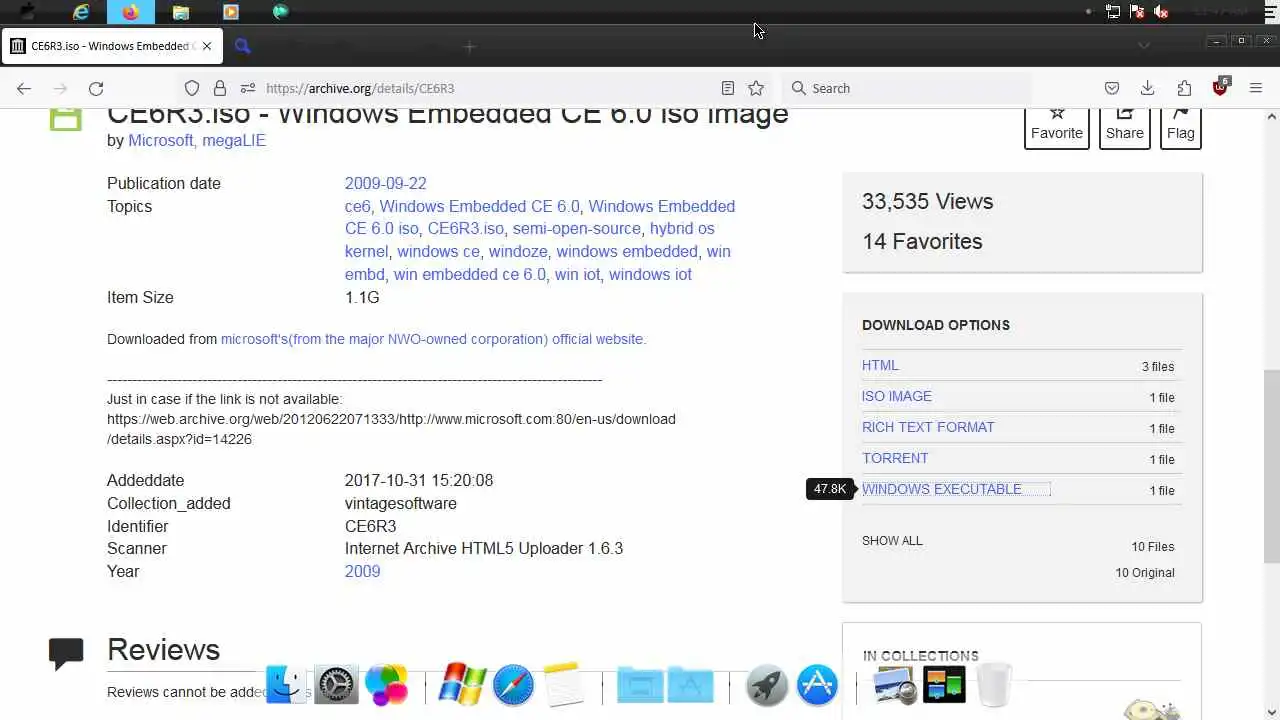Open the 2009-09-22 publication date link
The image size is (1280, 720).
385,183
